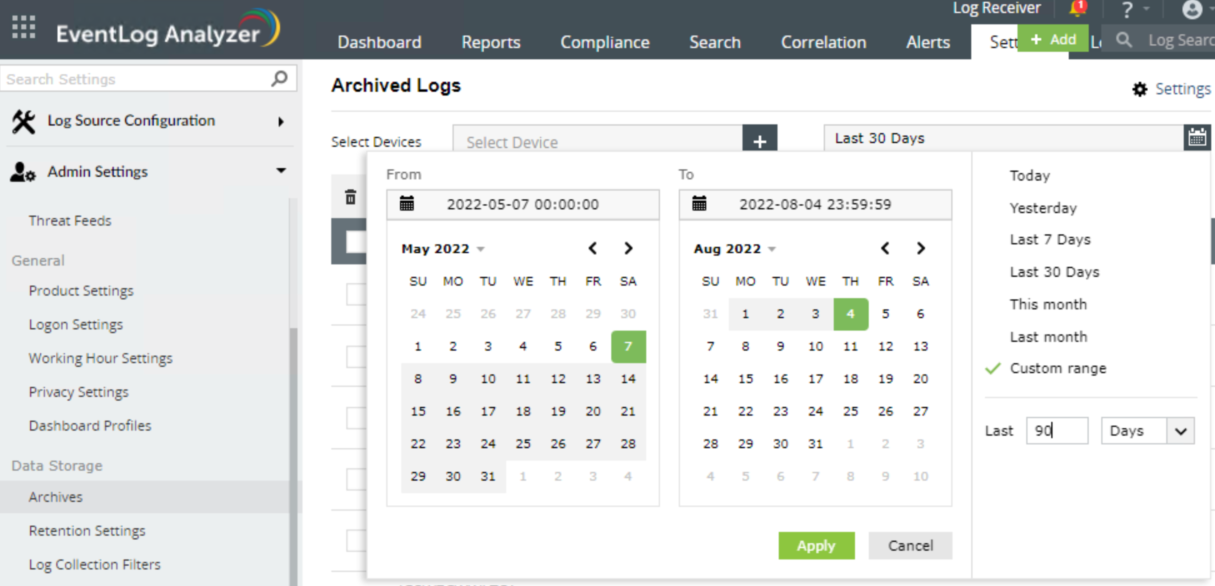
Task: Select the Custom range option
Action: point(1058,368)
